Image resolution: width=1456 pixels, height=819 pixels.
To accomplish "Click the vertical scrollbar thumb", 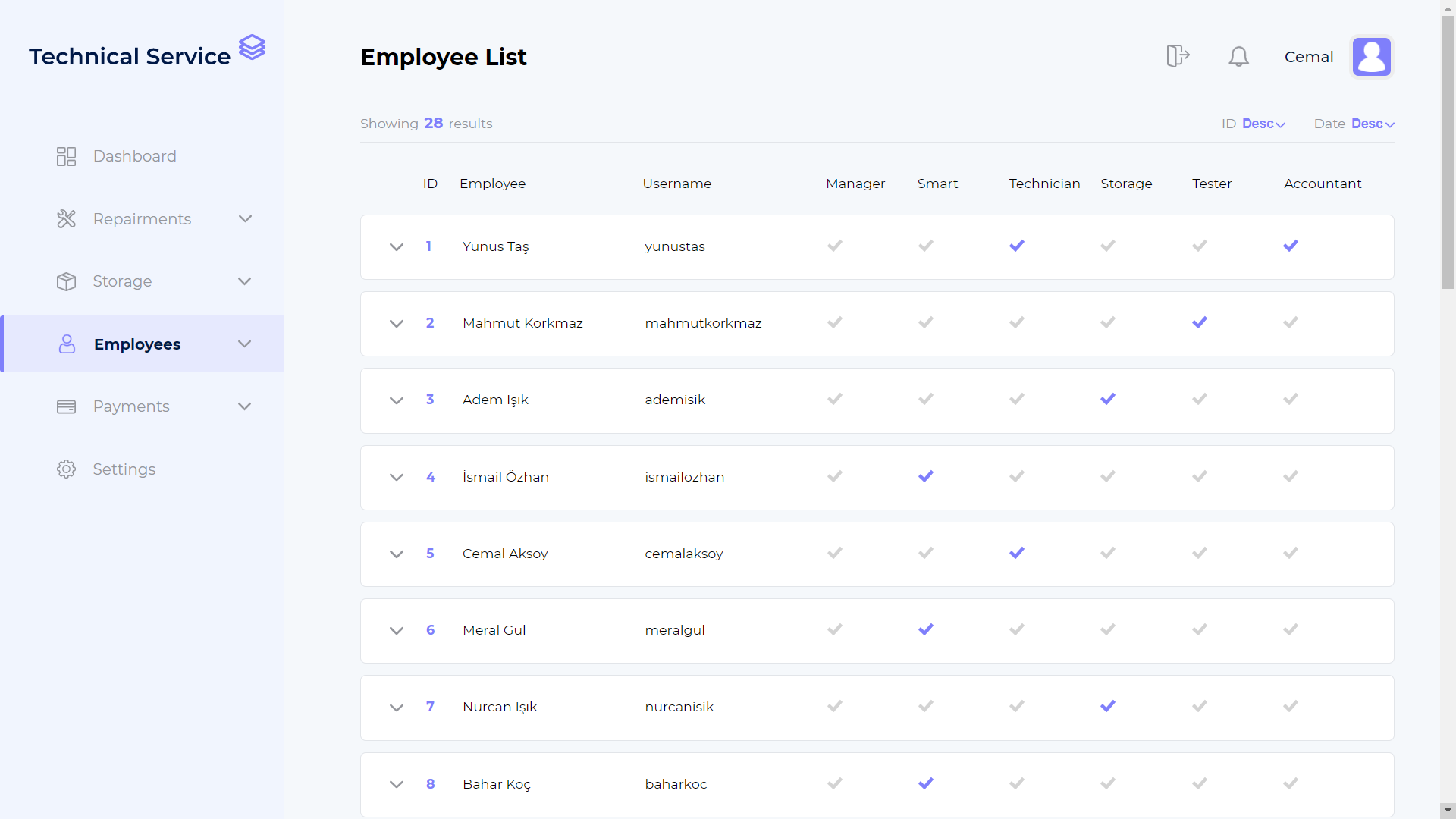I will [x=1448, y=152].
